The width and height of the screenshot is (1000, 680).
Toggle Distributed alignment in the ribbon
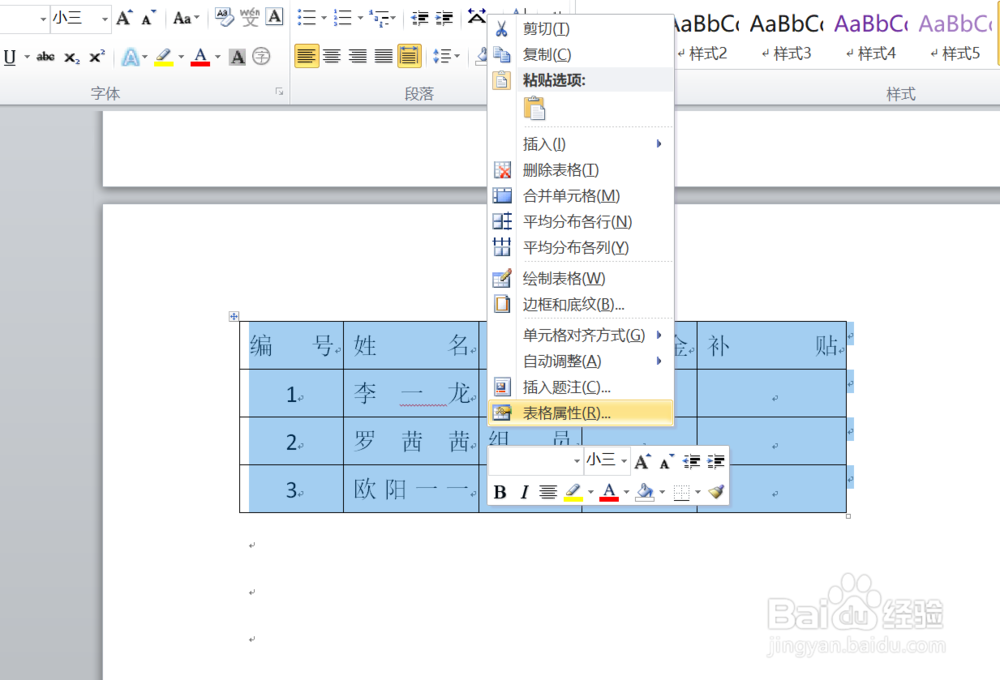pyautogui.click(x=409, y=57)
